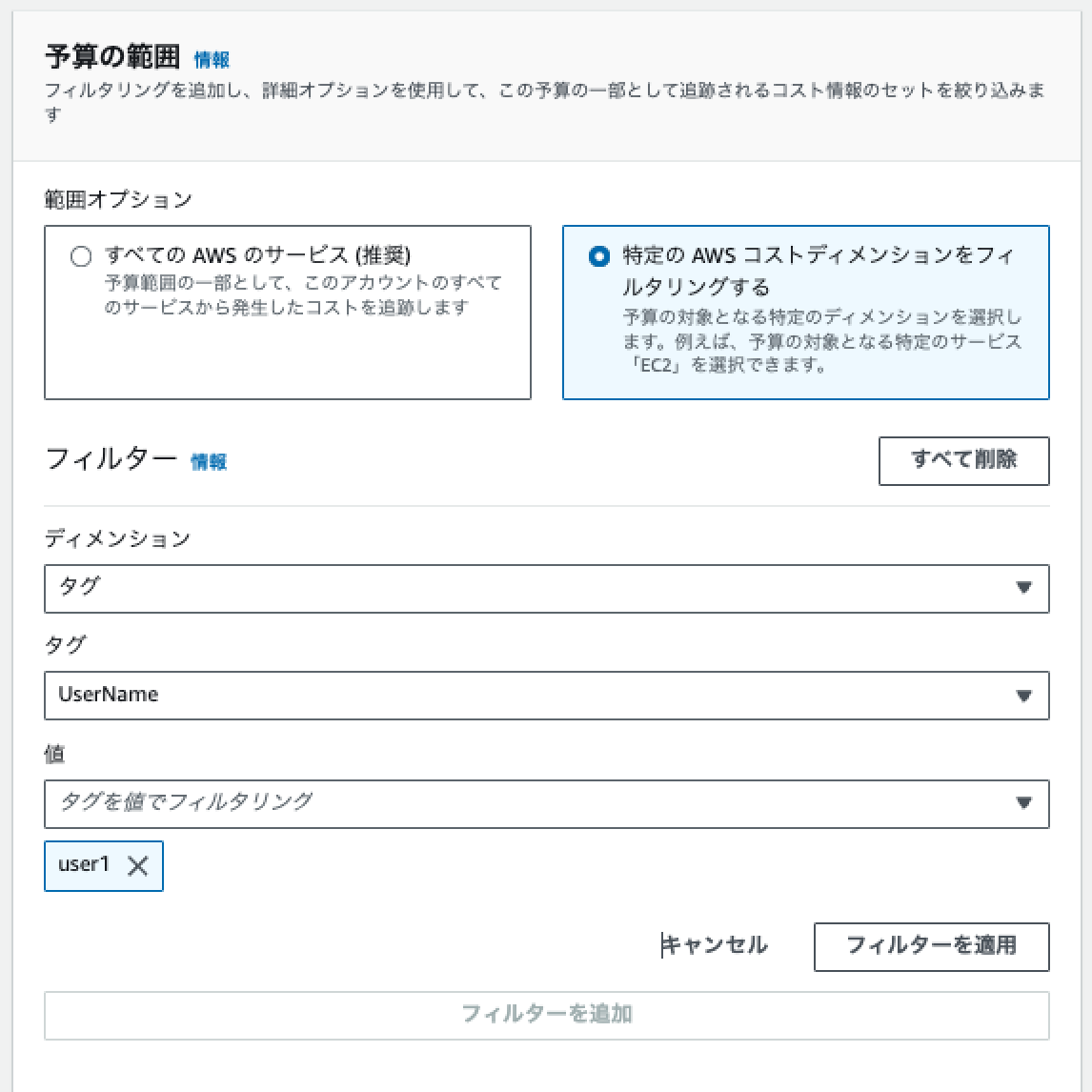Apply the filter with フィルターを適用
The image size is (1092, 1092).
click(931, 946)
